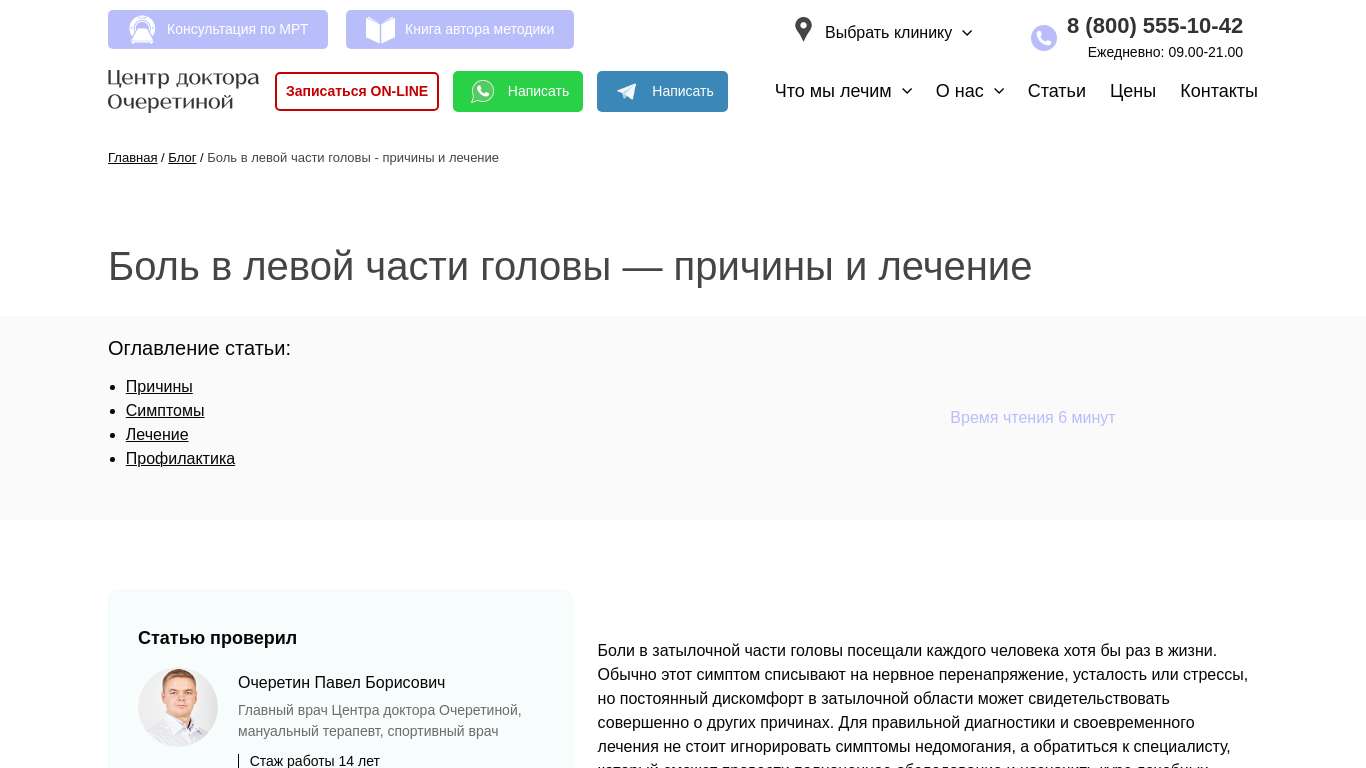Click the WhatsApp icon

[x=483, y=92]
